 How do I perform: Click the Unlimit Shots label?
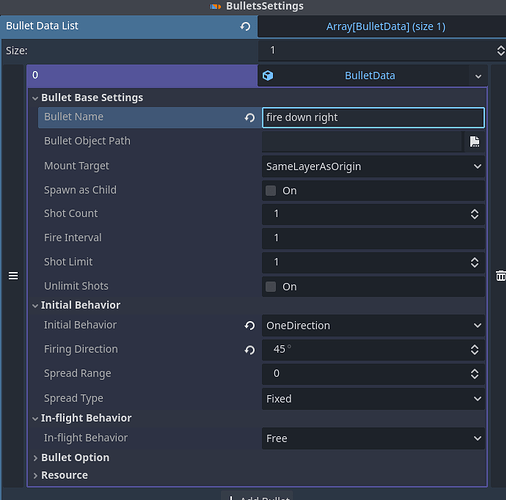76,286
